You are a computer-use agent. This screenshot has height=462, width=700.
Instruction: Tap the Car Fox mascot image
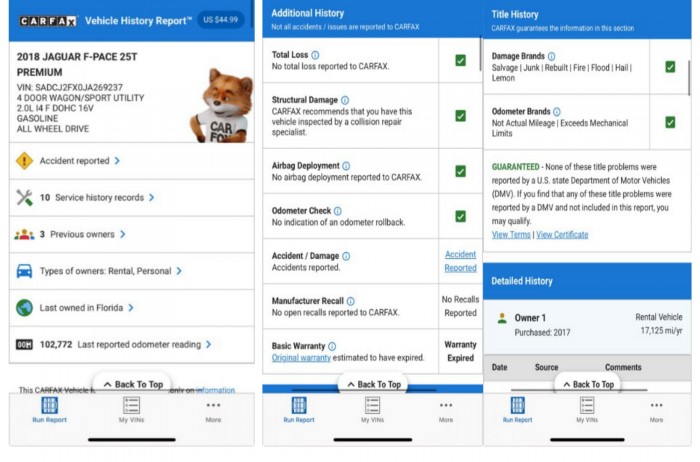pyautogui.click(x=221, y=106)
